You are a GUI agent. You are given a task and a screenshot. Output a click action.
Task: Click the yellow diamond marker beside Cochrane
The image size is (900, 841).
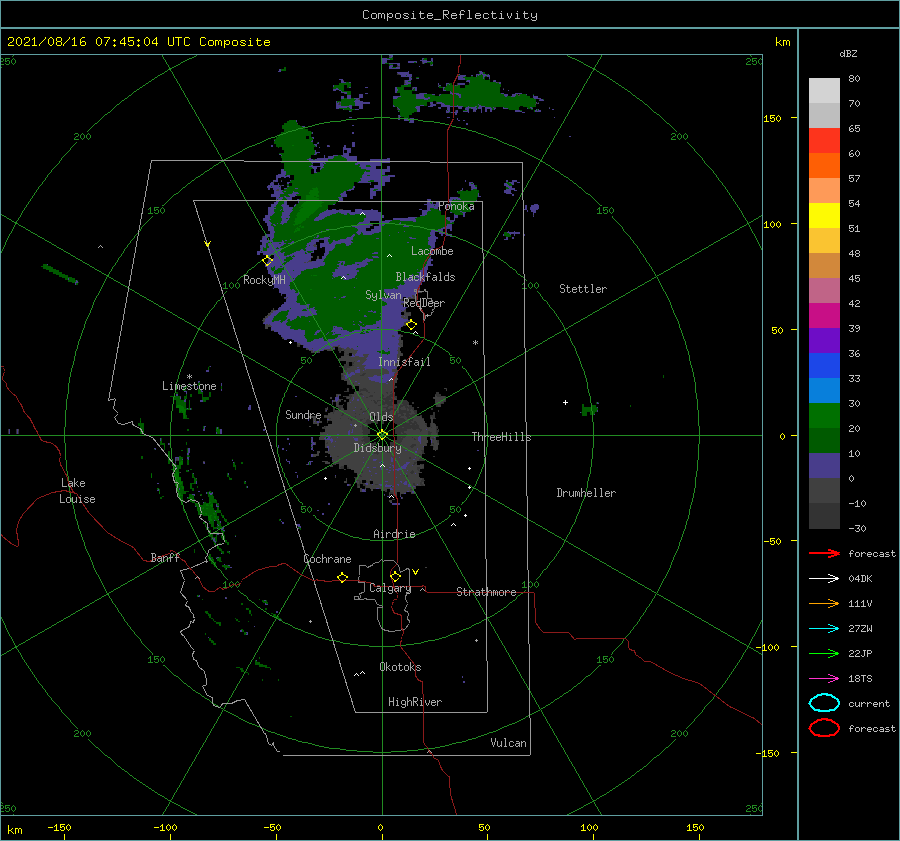tap(343, 577)
